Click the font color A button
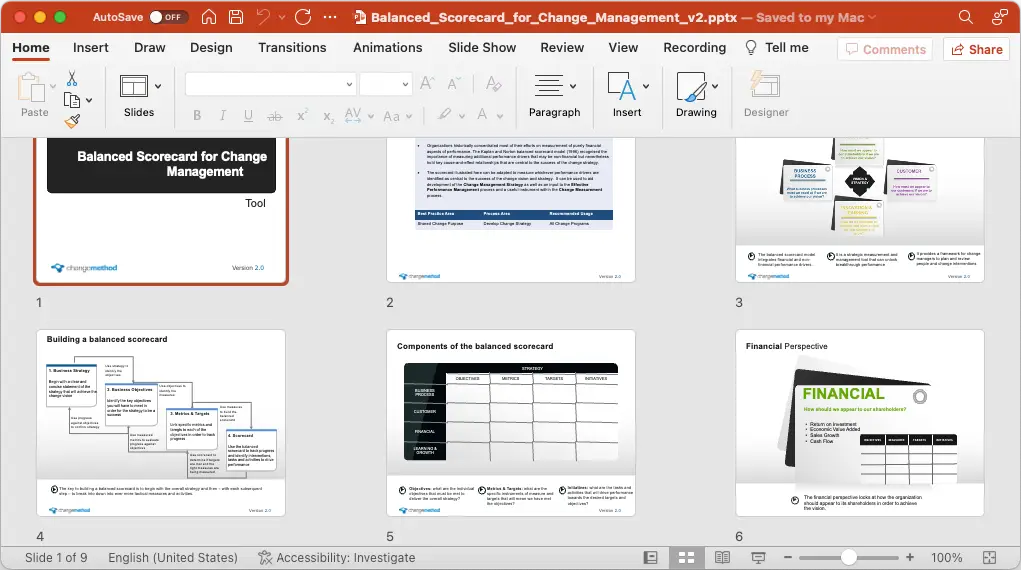This screenshot has height=570, width=1021. pos(483,115)
